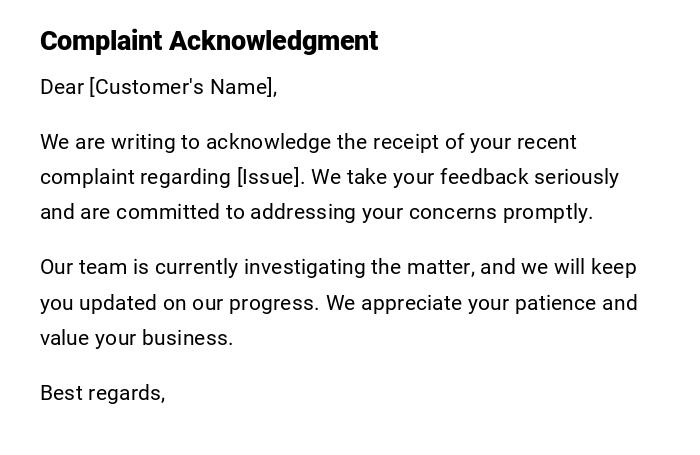Click the word "Complaint" in the title
Screen dimensions: 700x455
101,41
